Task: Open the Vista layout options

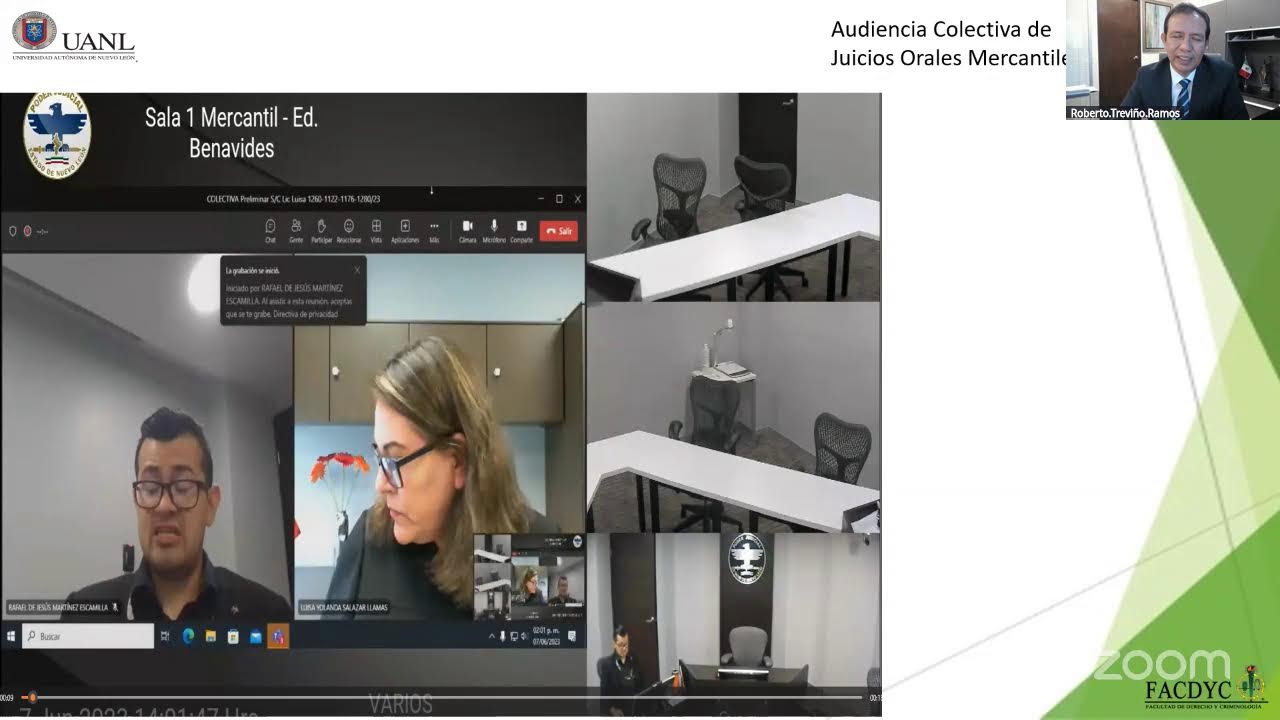Action: [x=376, y=230]
